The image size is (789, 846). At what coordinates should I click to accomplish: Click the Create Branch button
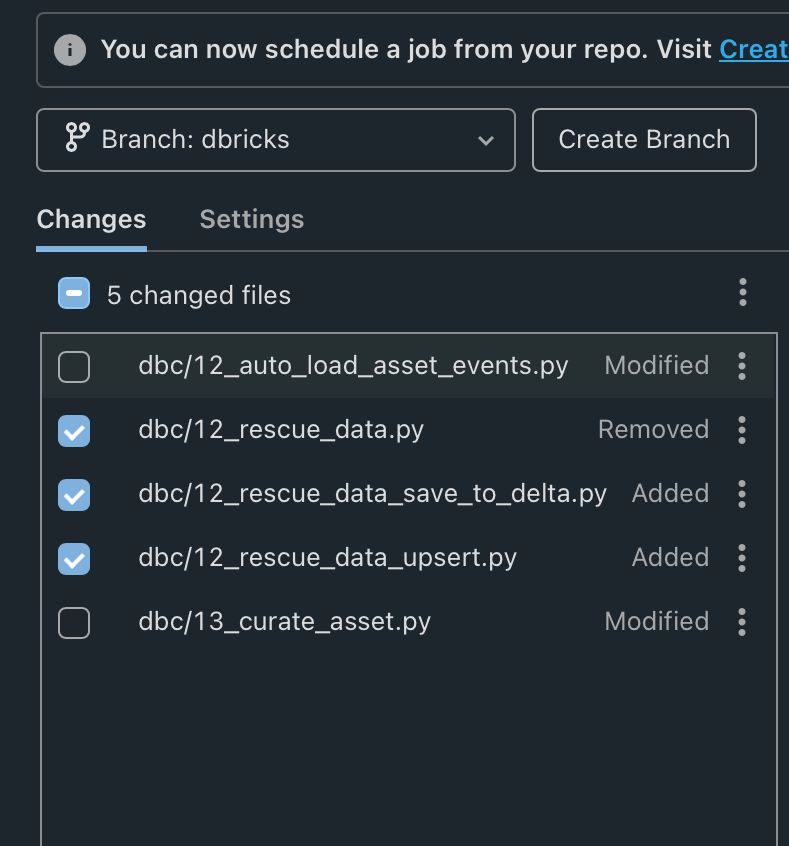(644, 140)
